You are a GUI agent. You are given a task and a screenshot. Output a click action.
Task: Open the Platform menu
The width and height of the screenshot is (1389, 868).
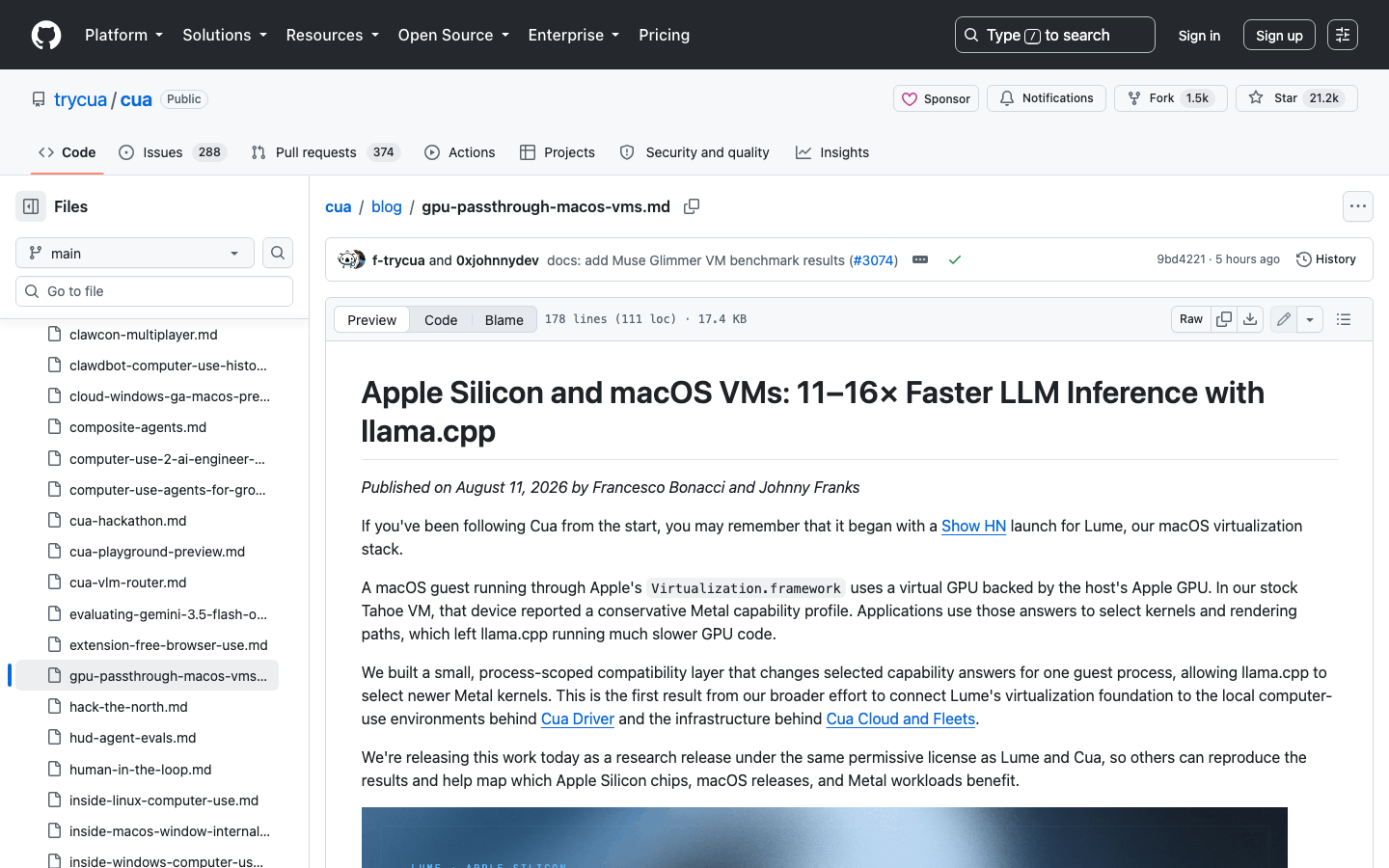123,35
